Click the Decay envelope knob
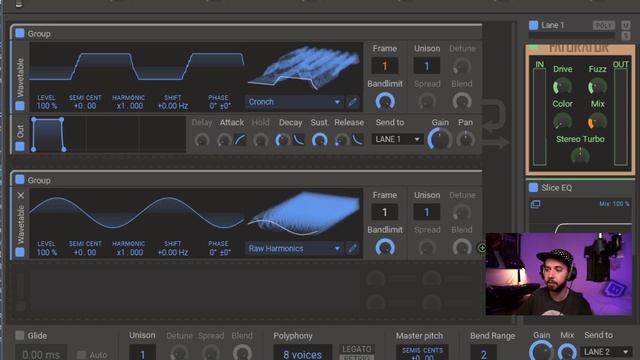The height and width of the screenshot is (360, 640). point(282,140)
